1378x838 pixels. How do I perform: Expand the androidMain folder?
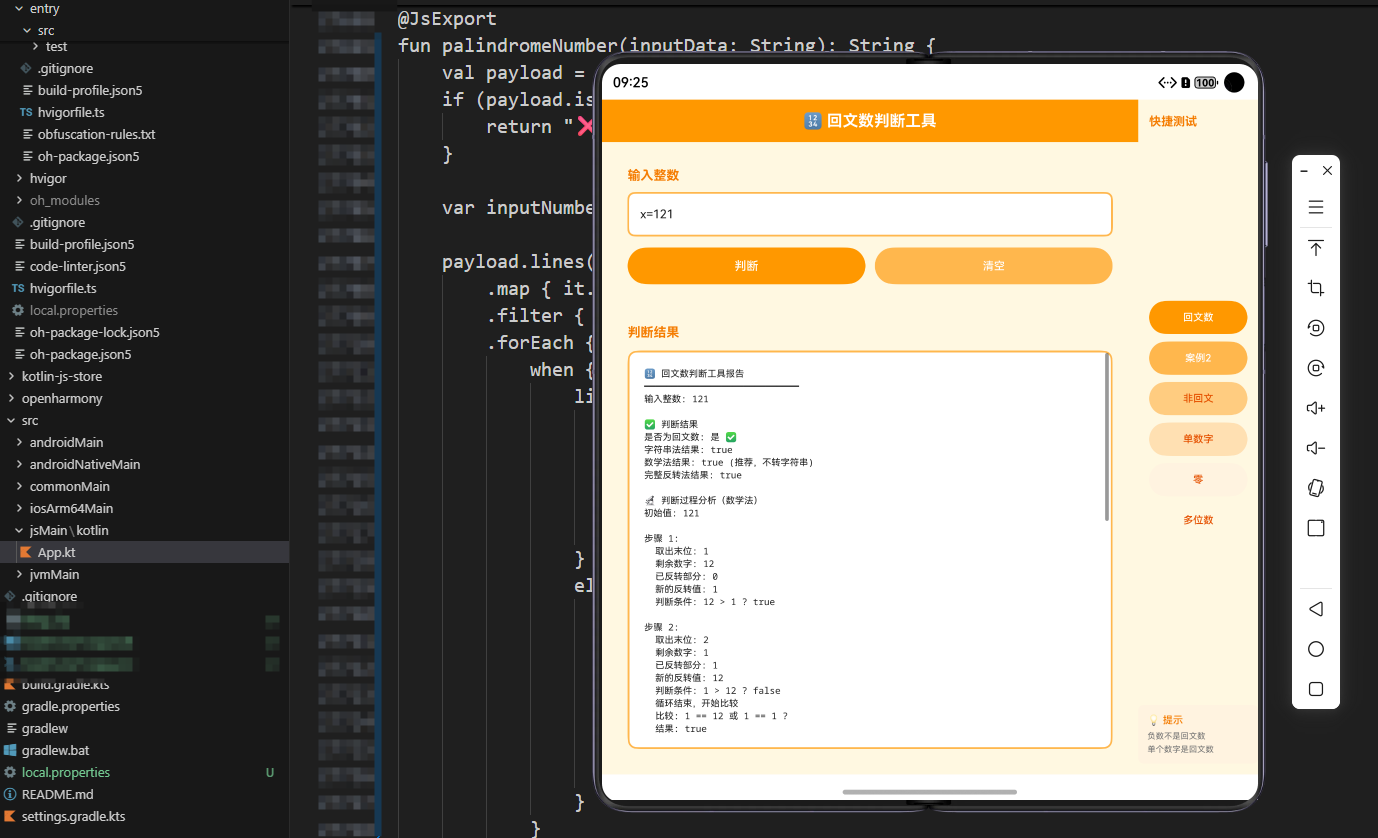click(x=20, y=442)
